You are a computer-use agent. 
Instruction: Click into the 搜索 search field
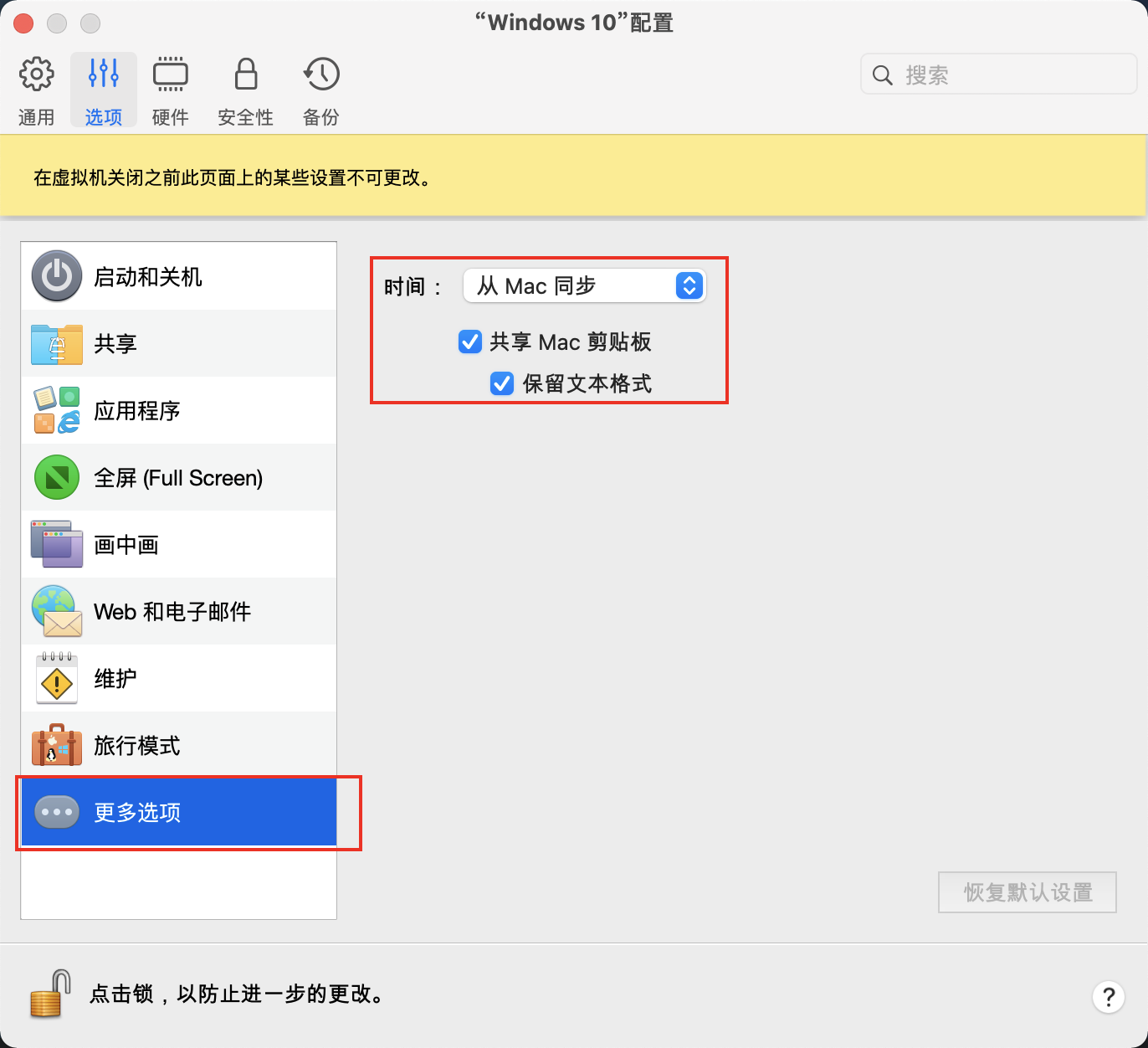click(x=999, y=75)
